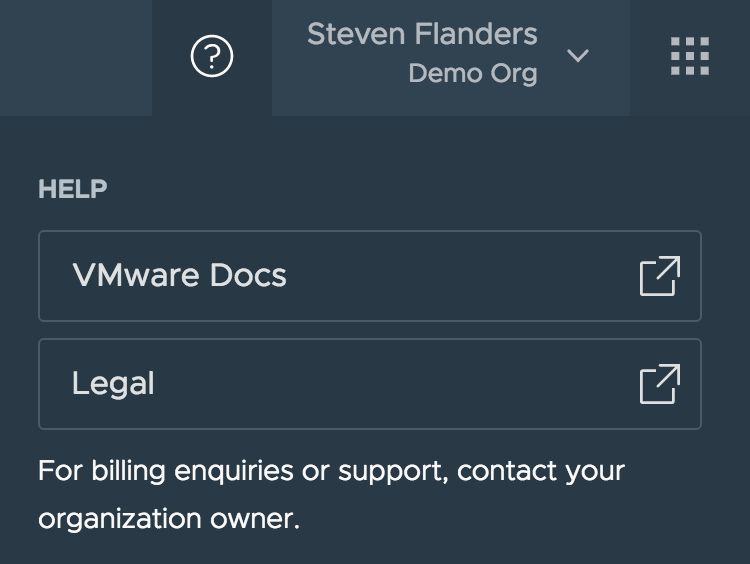750x564 pixels.
Task: Open the Legal link
Action: click(x=113, y=384)
